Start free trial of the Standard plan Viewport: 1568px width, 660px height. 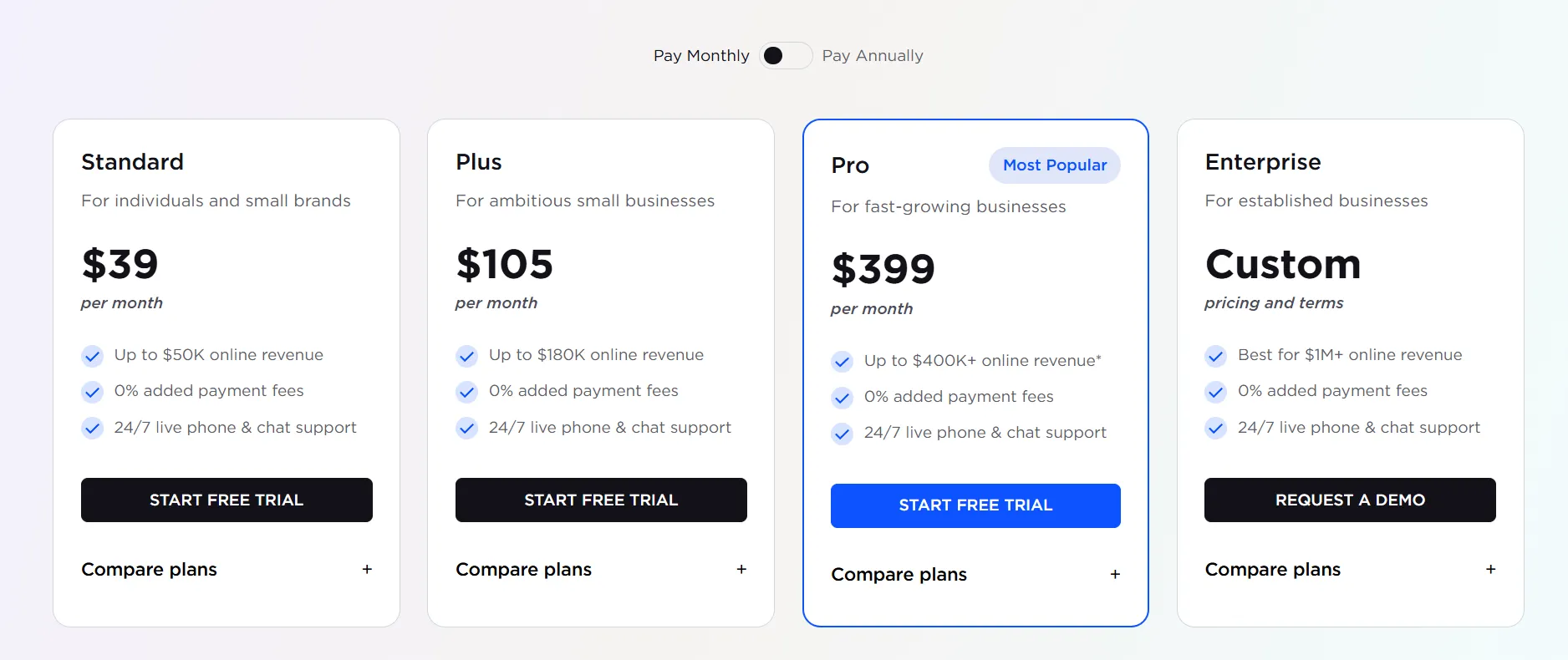(x=227, y=500)
